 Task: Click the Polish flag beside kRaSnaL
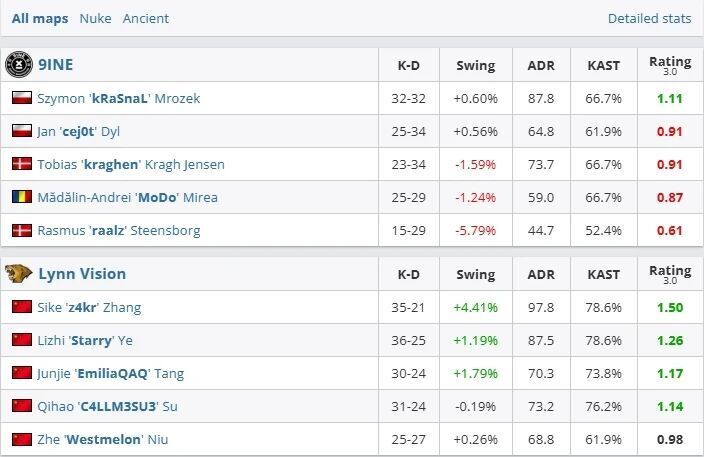pos(20,98)
